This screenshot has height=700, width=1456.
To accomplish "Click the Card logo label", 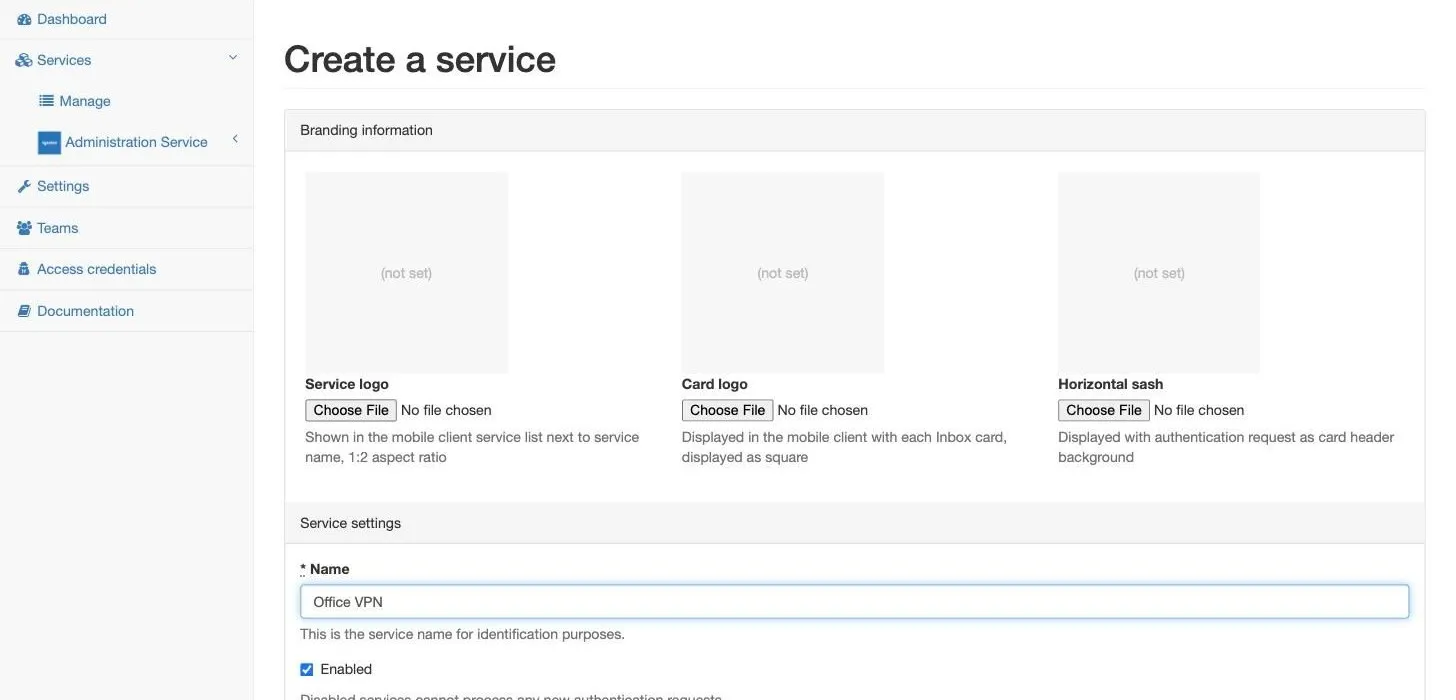I will coord(715,384).
